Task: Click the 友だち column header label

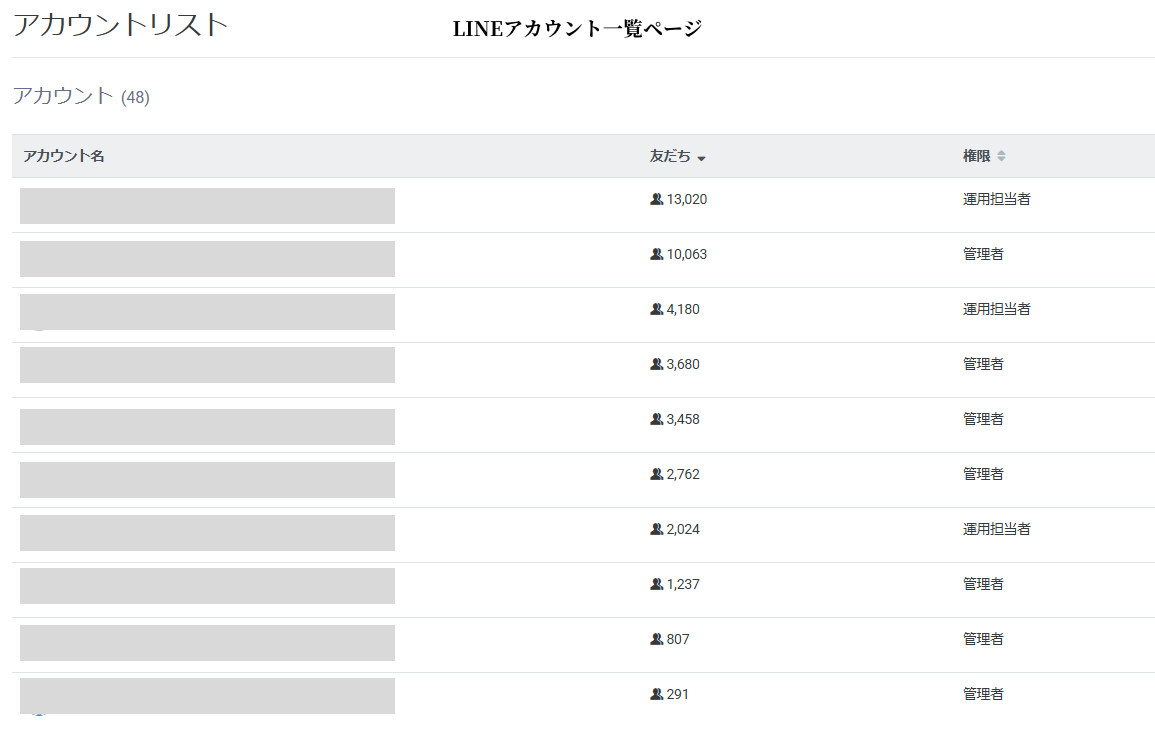Action: coord(669,157)
